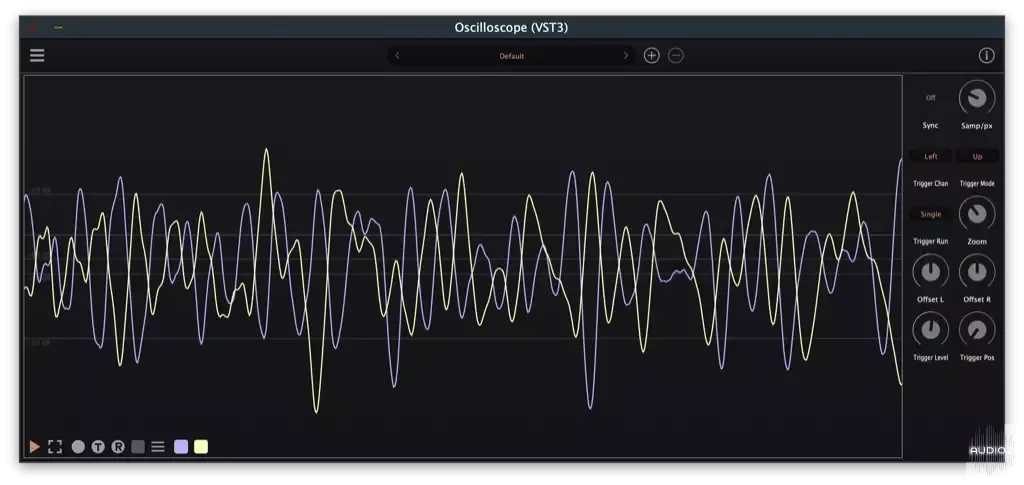The image size is (1024, 485).
Task: Close the window with red button
Action: coord(33,28)
